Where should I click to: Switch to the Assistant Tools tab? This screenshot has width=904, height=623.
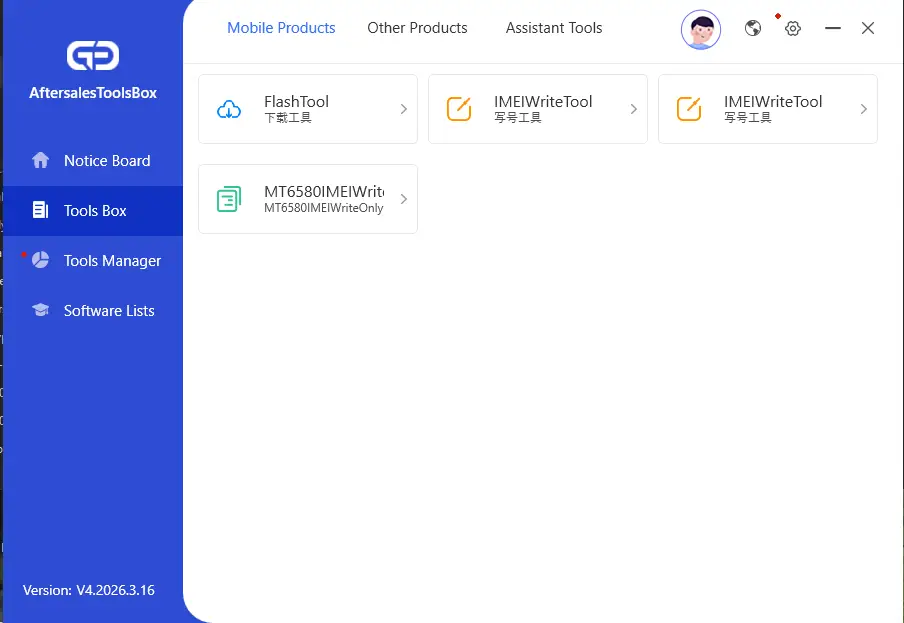pyautogui.click(x=554, y=28)
